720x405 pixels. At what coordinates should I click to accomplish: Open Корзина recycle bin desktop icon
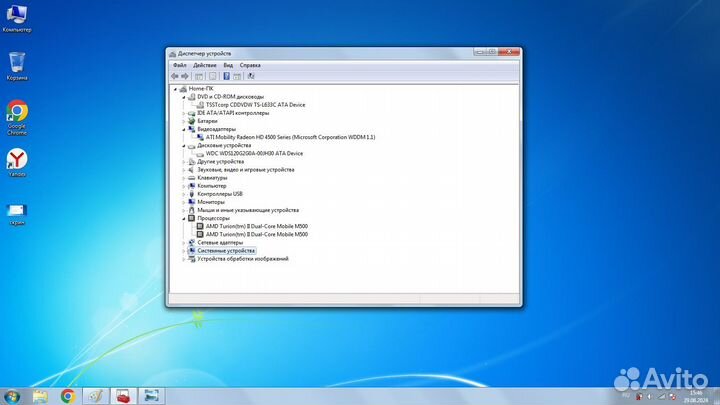pos(17,66)
